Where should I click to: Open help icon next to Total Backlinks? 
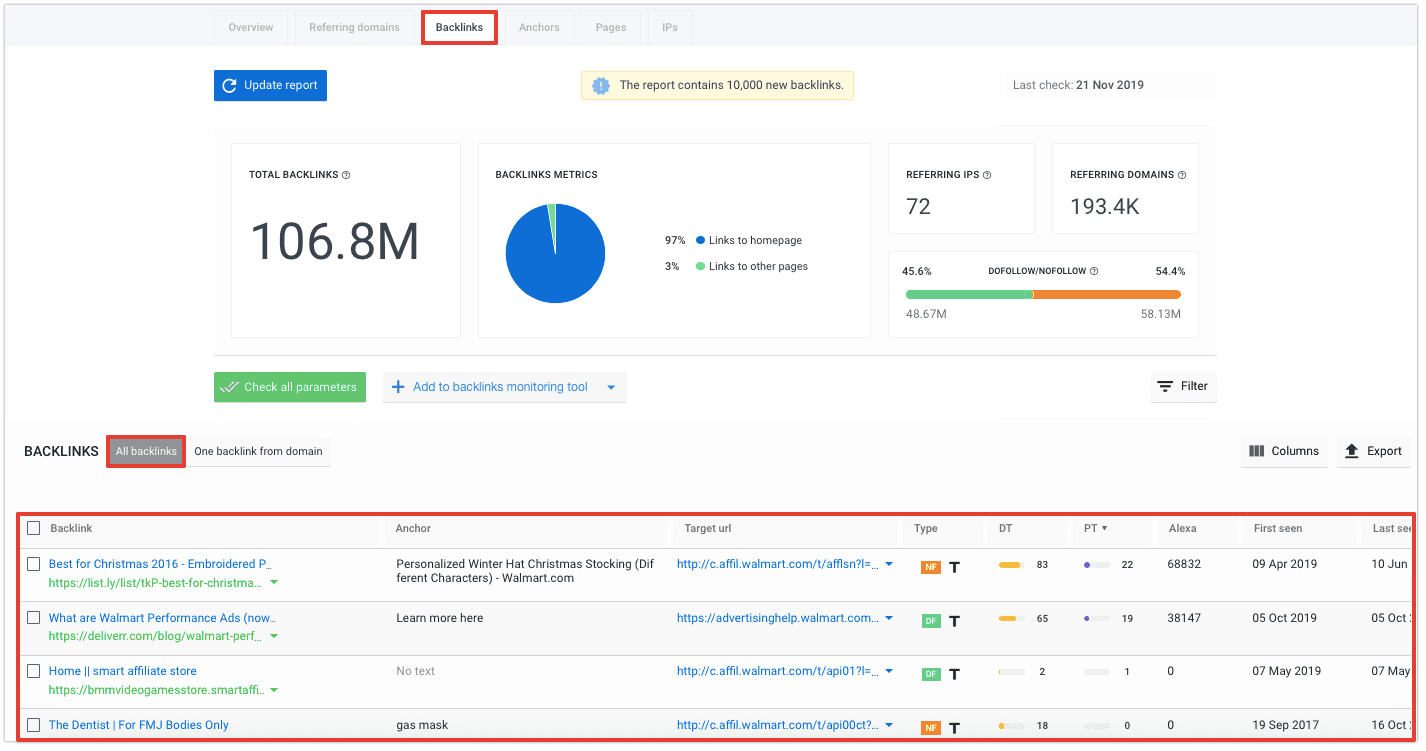tap(346, 175)
